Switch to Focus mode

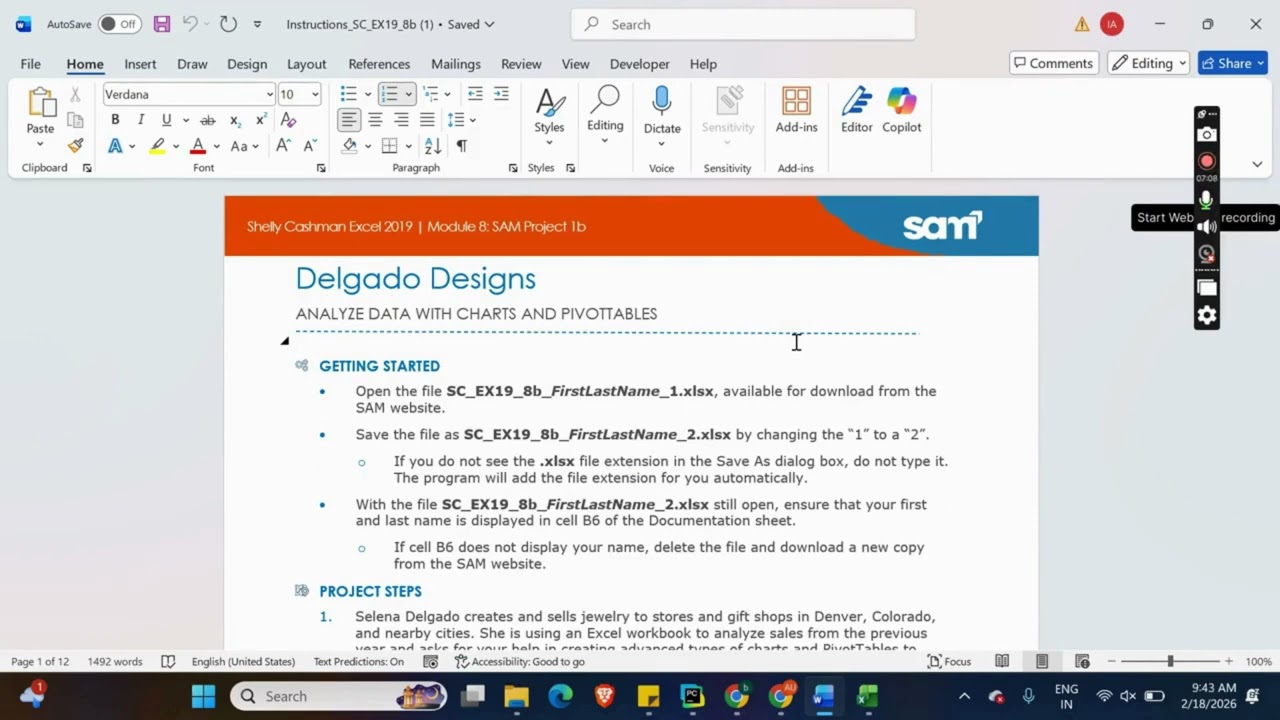click(x=950, y=662)
